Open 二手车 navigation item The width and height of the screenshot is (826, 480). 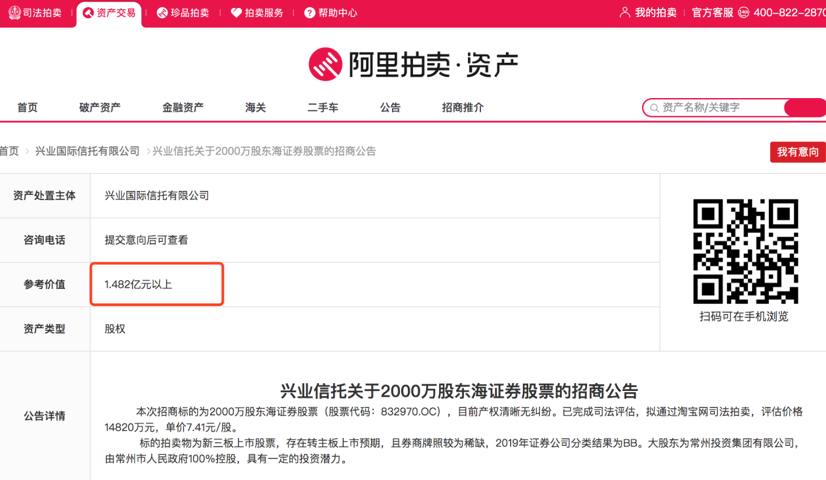[323, 107]
